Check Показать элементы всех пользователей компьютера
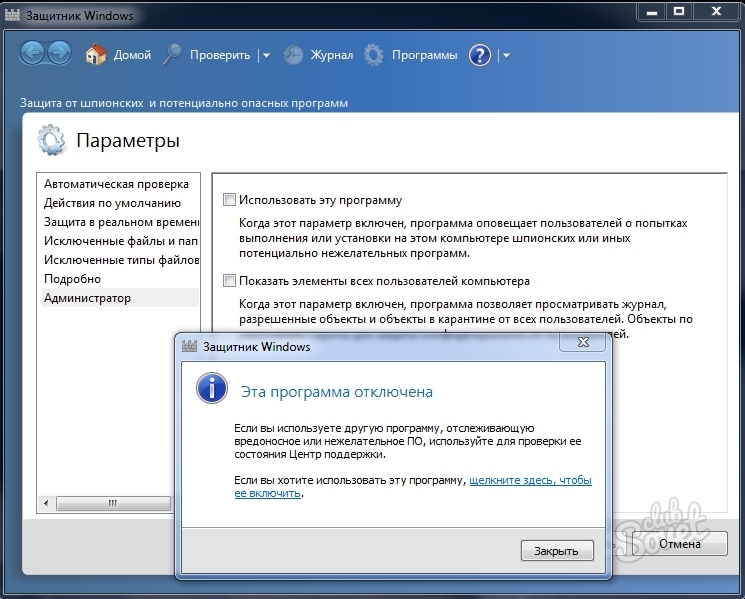745x599 pixels. click(x=229, y=281)
